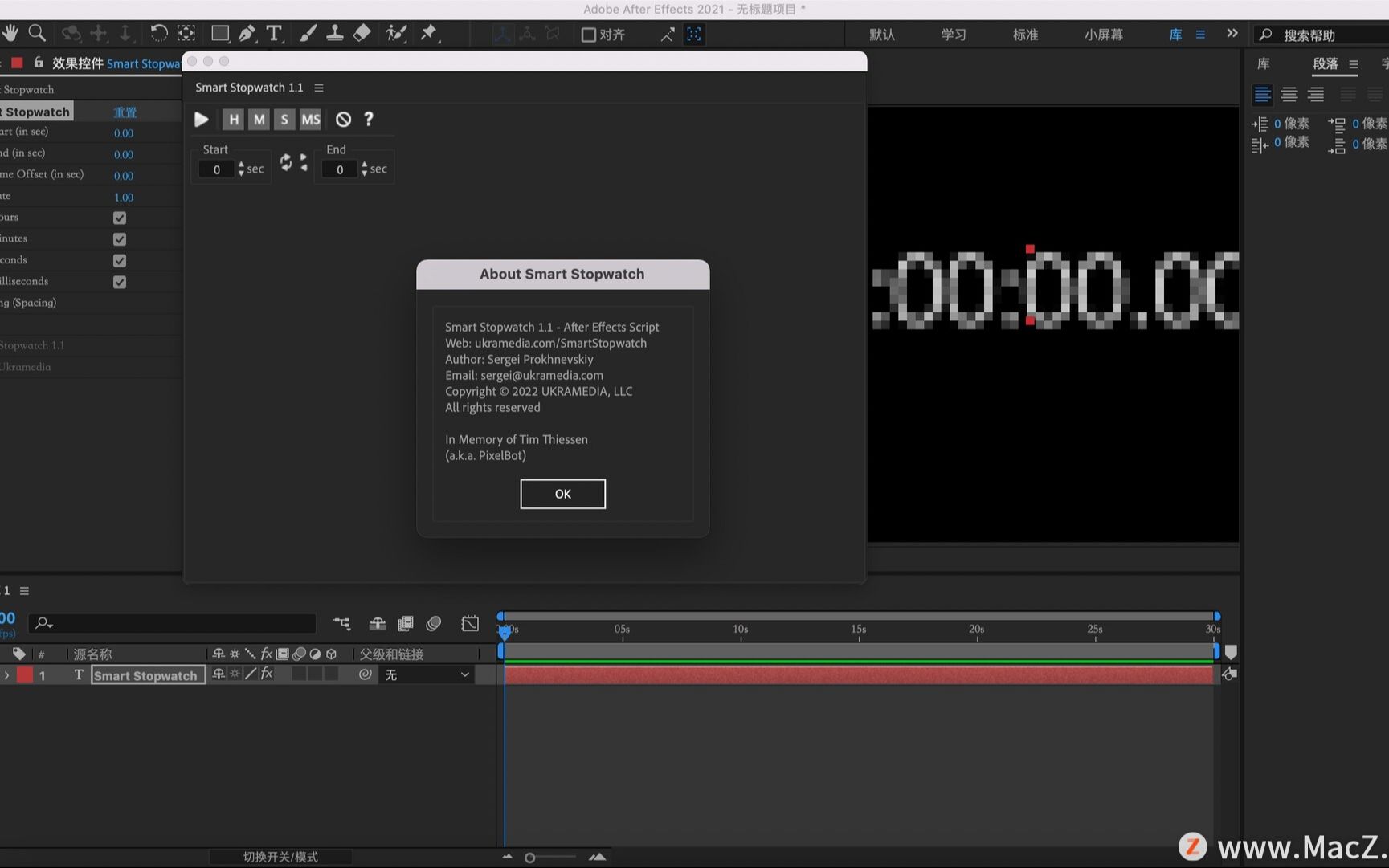Click the timeline zoom slider handle
Image resolution: width=1389 pixels, height=868 pixels.
[530, 858]
